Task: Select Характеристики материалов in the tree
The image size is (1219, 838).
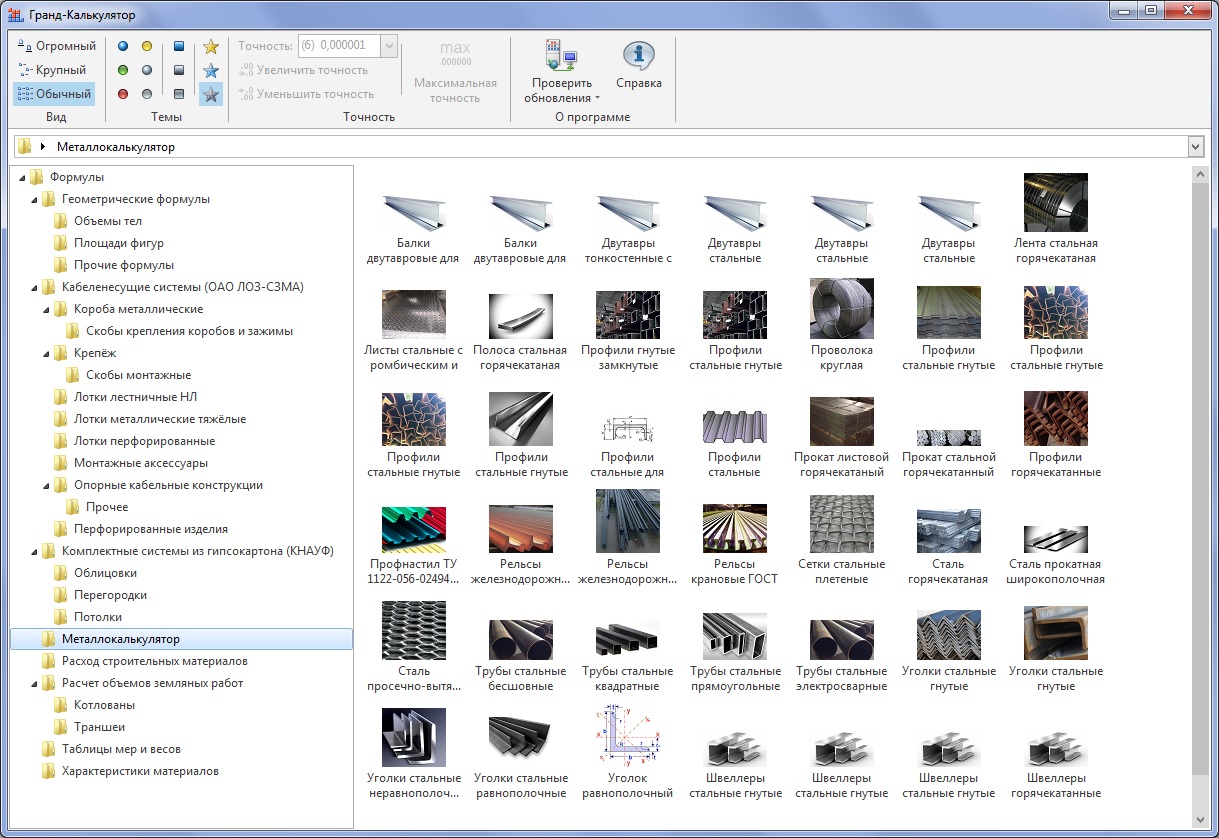Action: pyautogui.click(x=139, y=771)
